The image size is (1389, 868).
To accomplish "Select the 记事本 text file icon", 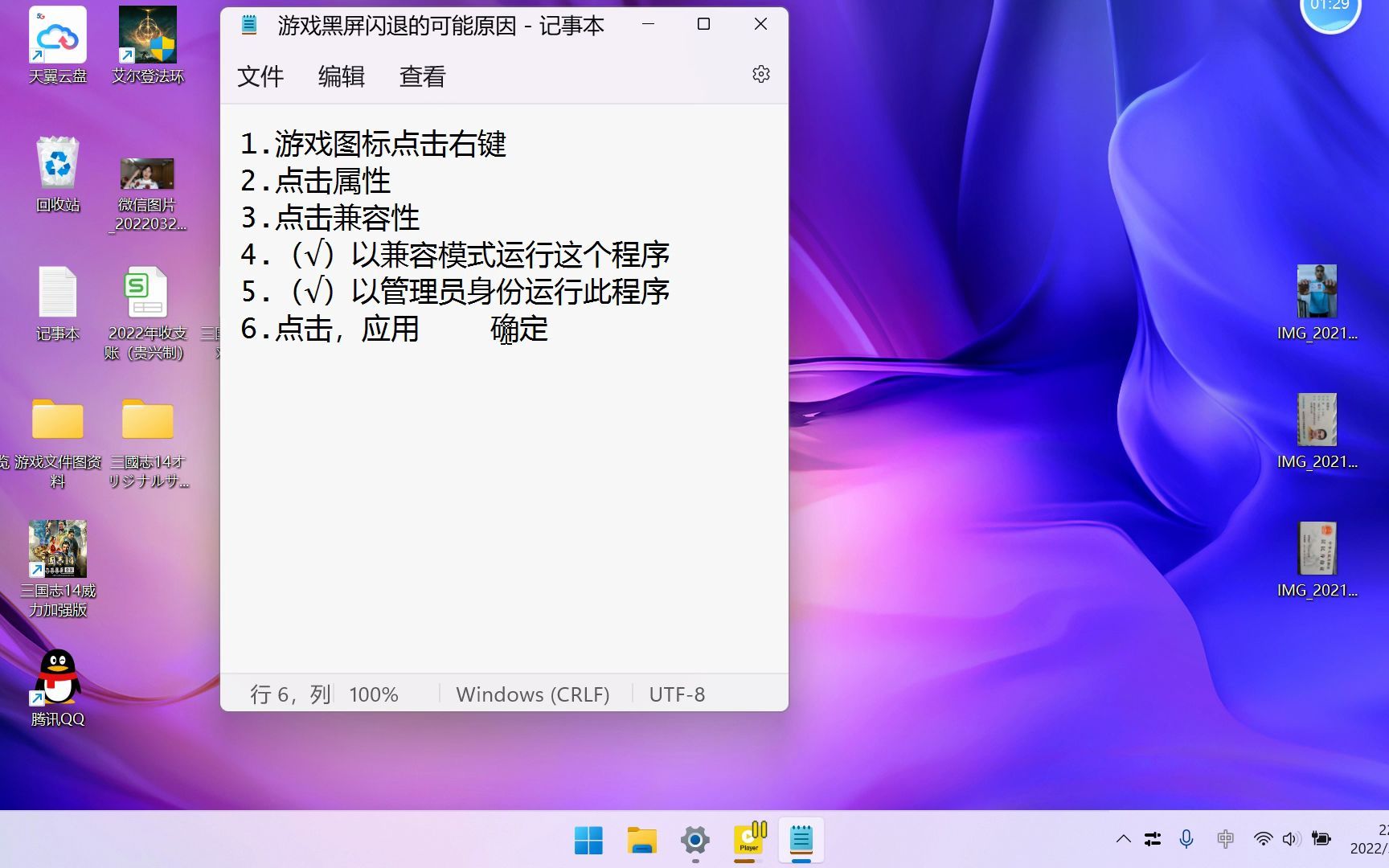I will (58, 303).
